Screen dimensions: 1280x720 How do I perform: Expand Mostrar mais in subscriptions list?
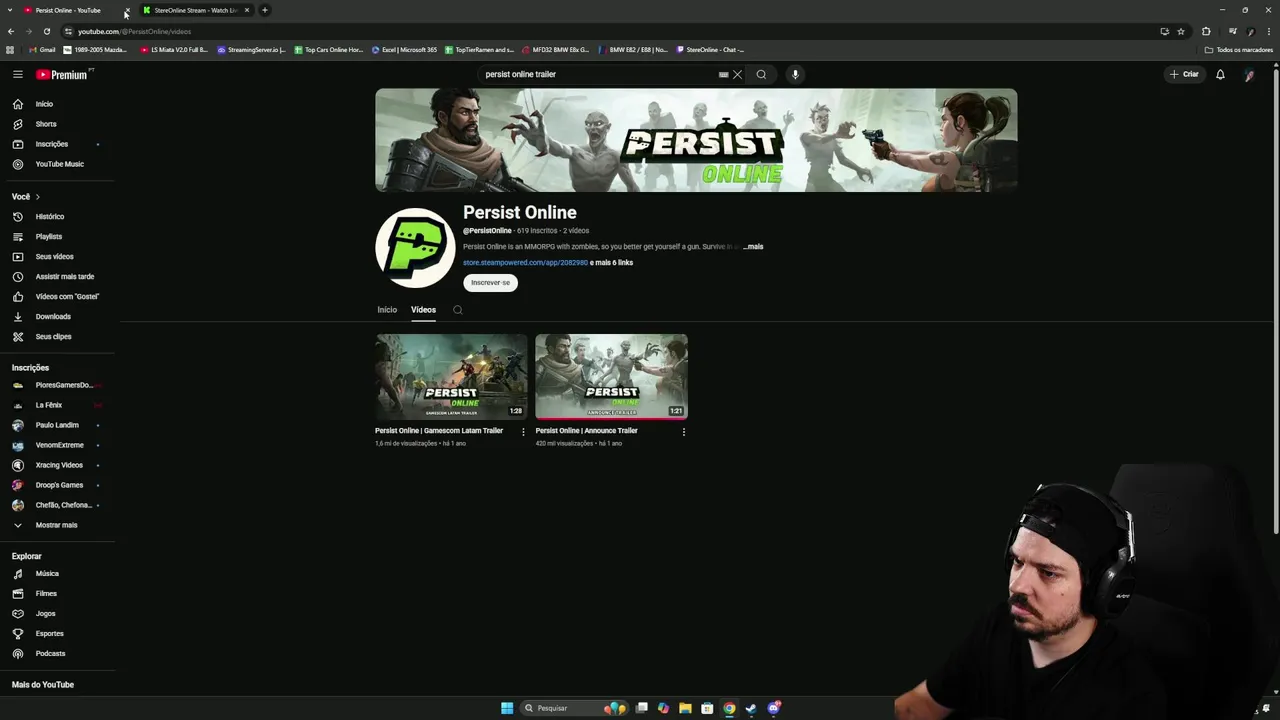coord(57,525)
